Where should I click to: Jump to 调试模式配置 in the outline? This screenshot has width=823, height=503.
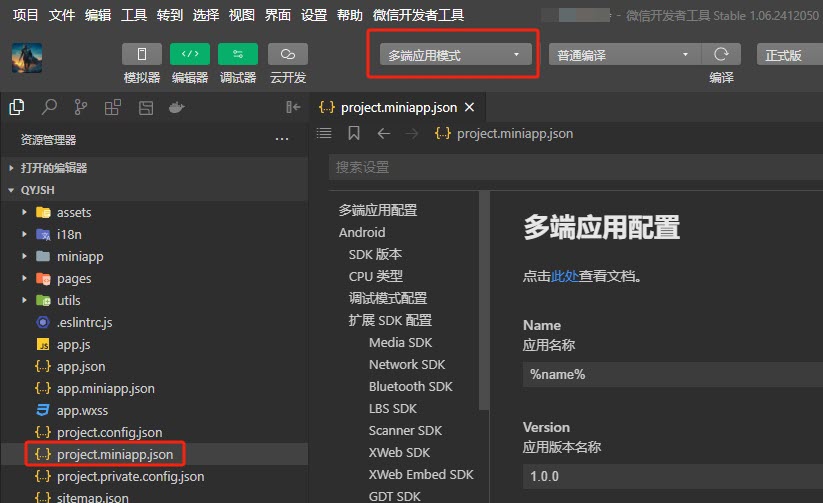tap(388, 298)
